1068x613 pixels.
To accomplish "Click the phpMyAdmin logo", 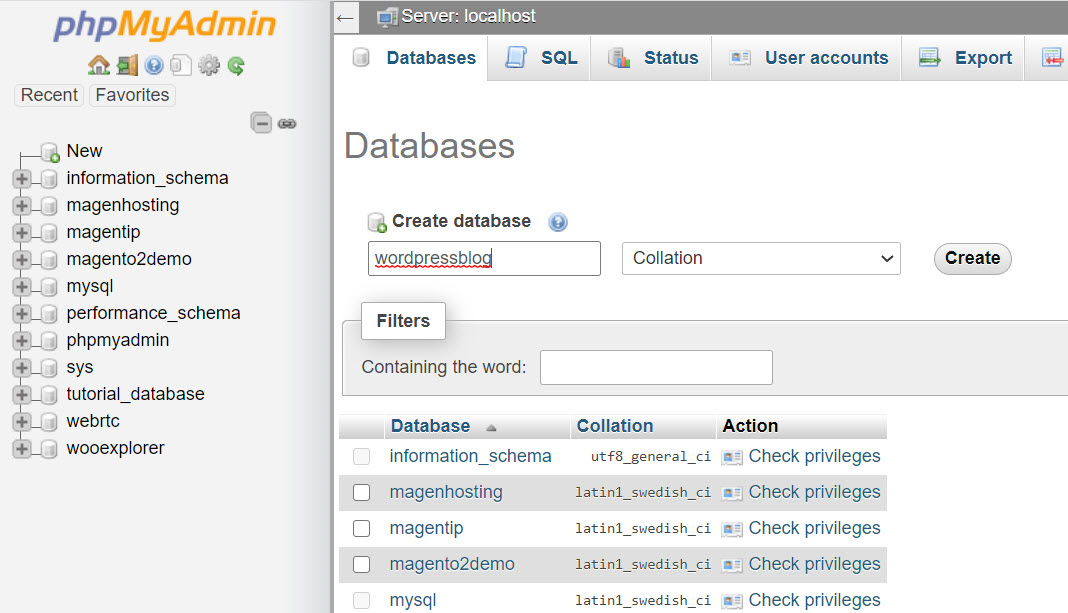I will point(165,25).
